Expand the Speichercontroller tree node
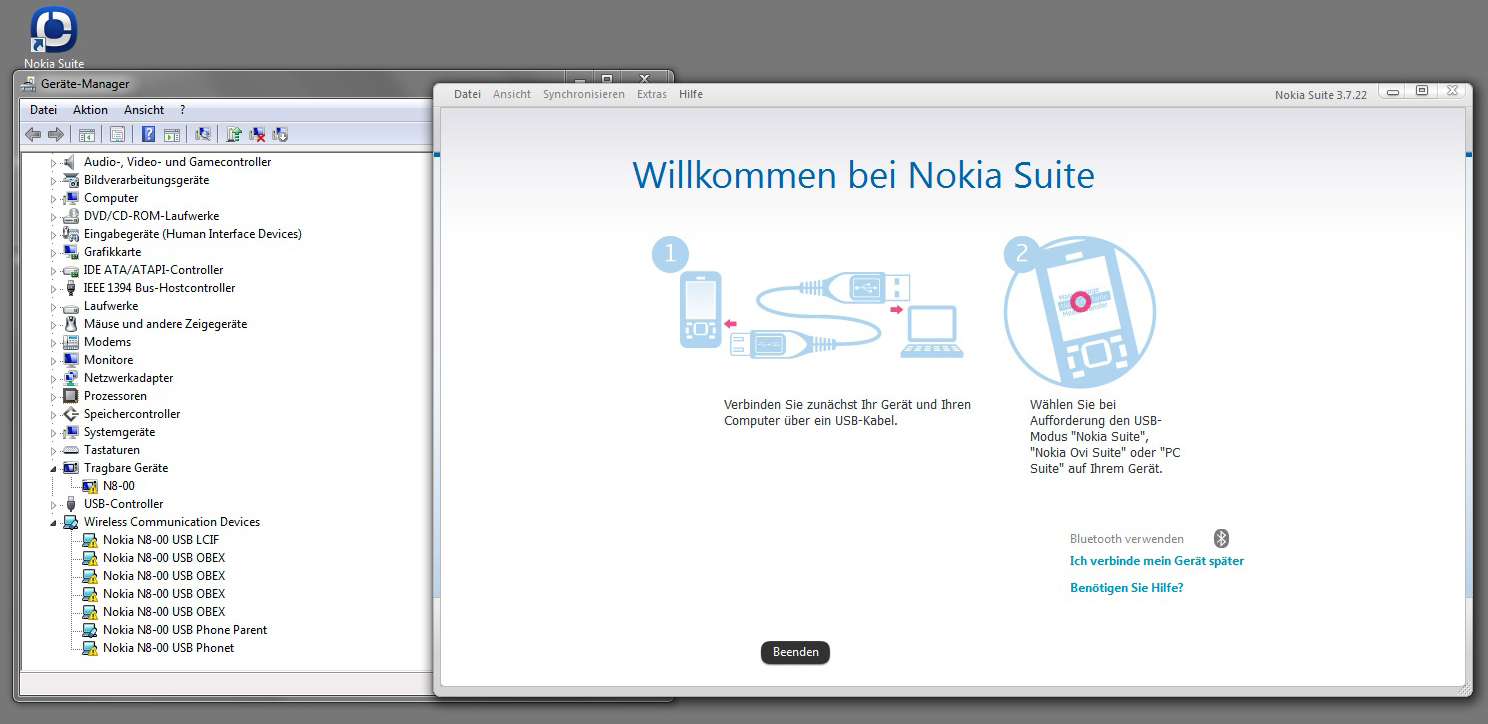Screen dimensions: 1488x724 tap(54, 414)
